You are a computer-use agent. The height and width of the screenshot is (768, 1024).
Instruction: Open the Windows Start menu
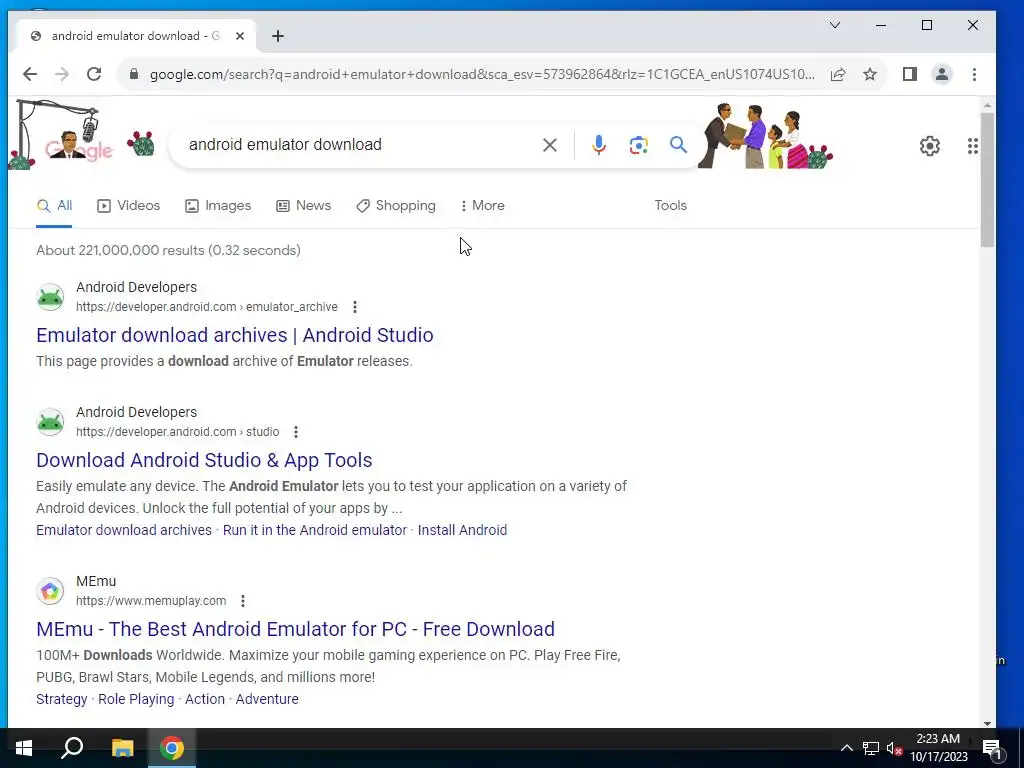[x=24, y=748]
